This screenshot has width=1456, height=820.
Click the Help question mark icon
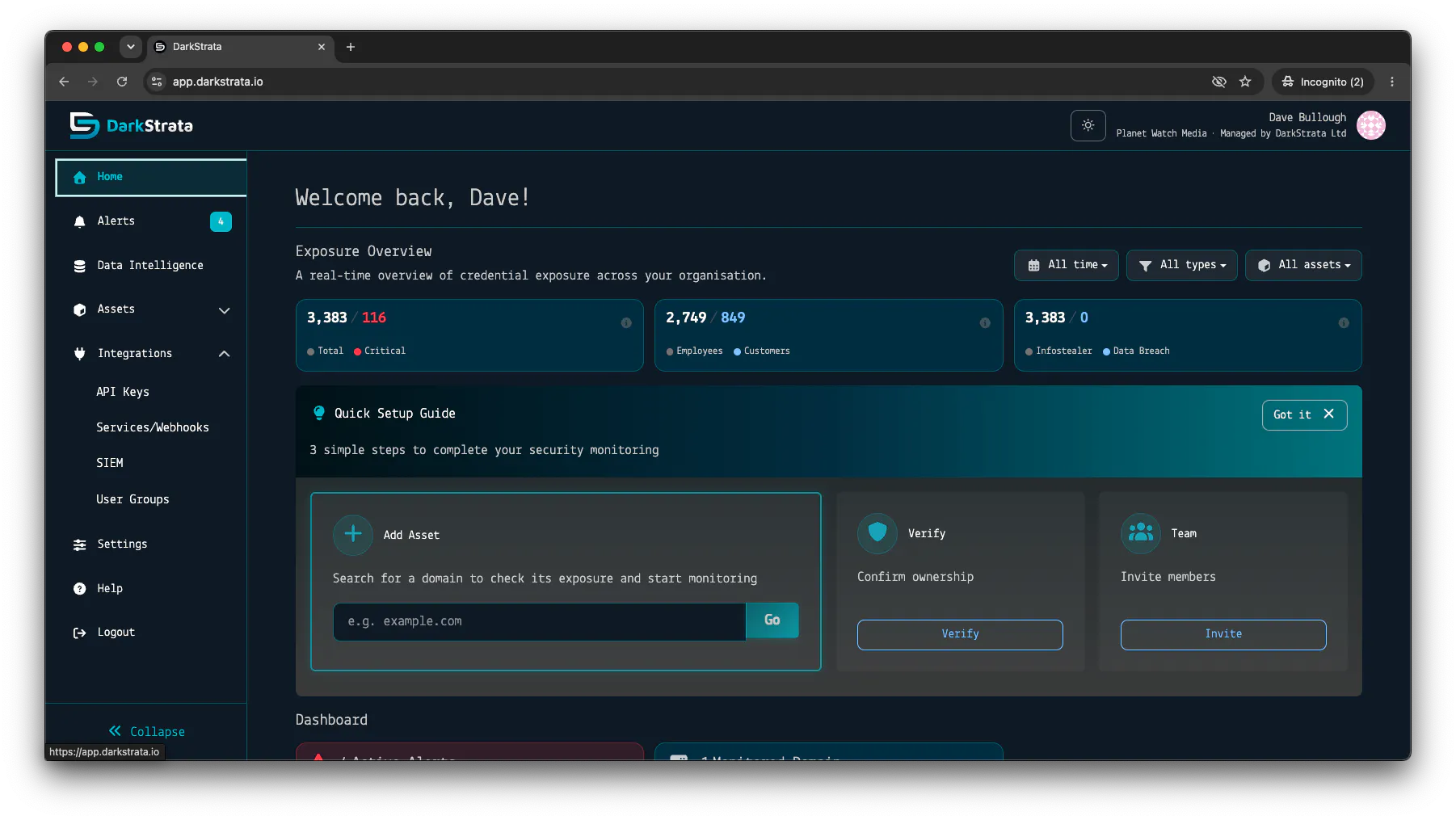coord(79,589)
